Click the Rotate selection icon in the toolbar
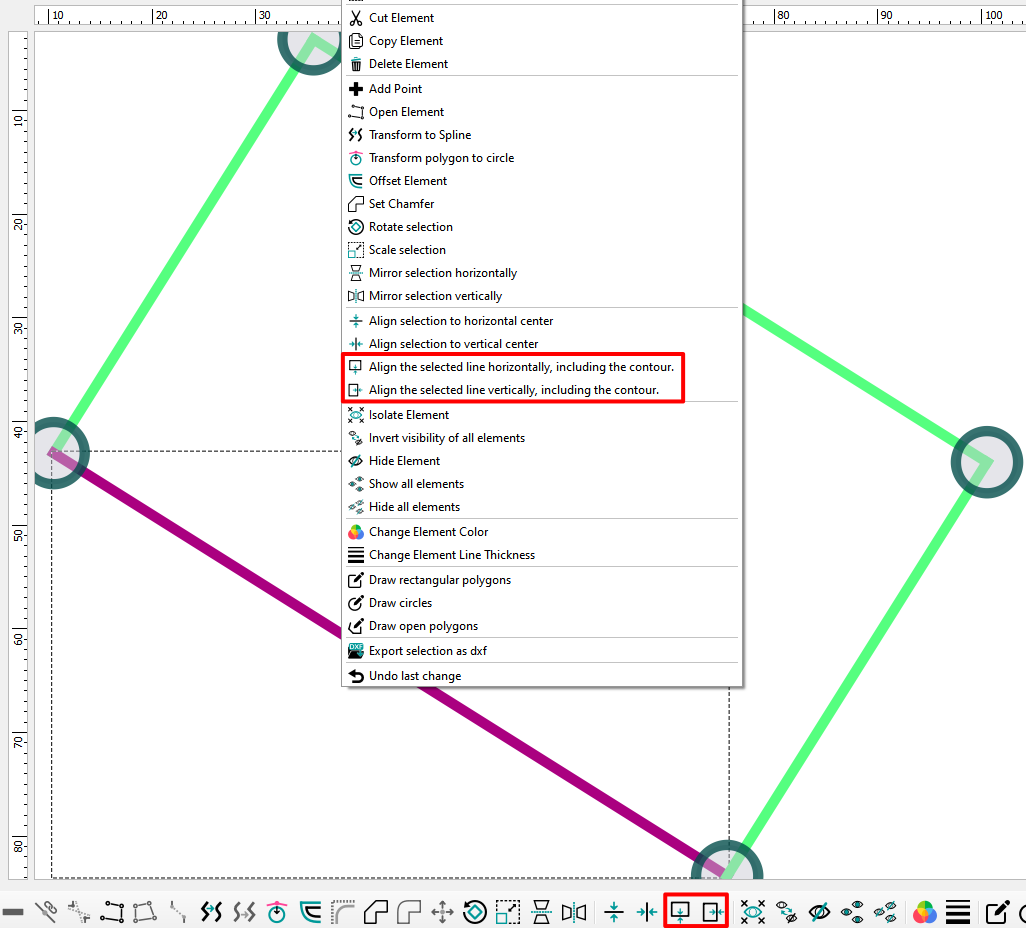 pos(475,912)
